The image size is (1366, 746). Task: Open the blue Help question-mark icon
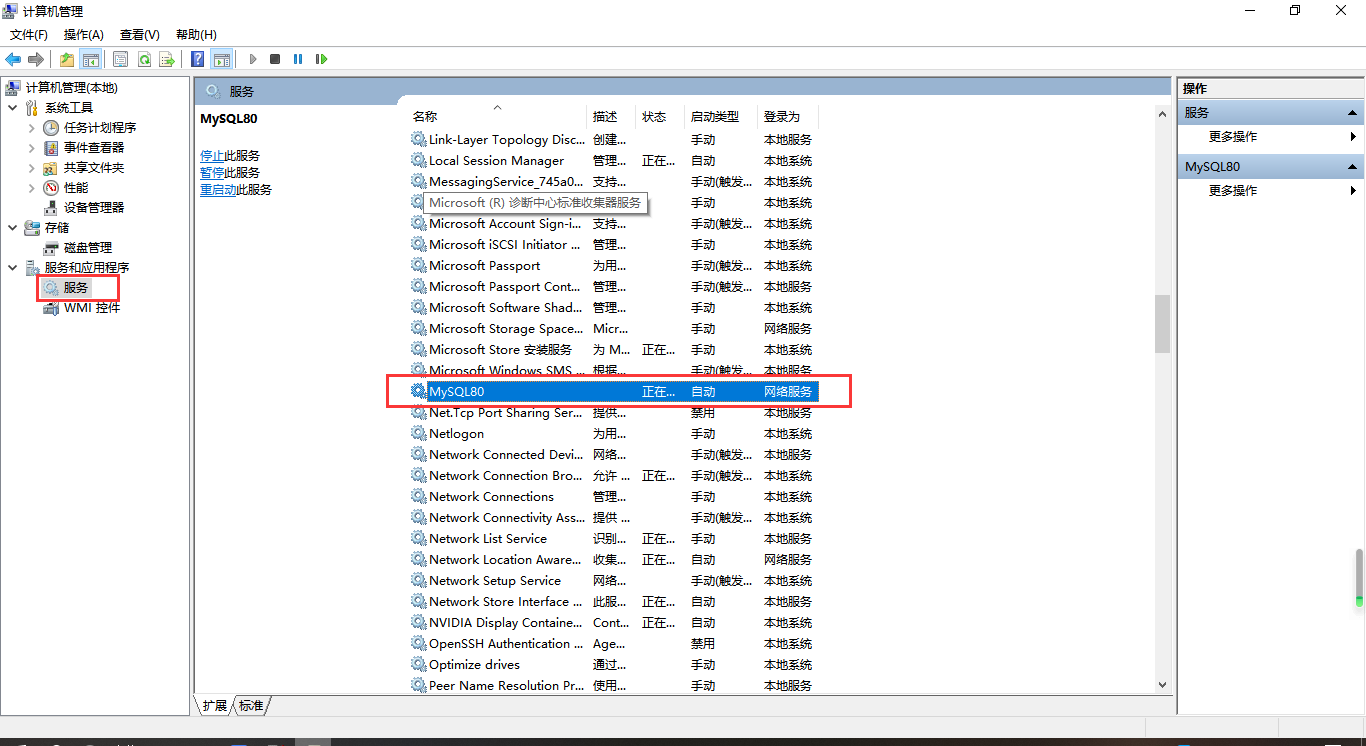click(198, 59)
